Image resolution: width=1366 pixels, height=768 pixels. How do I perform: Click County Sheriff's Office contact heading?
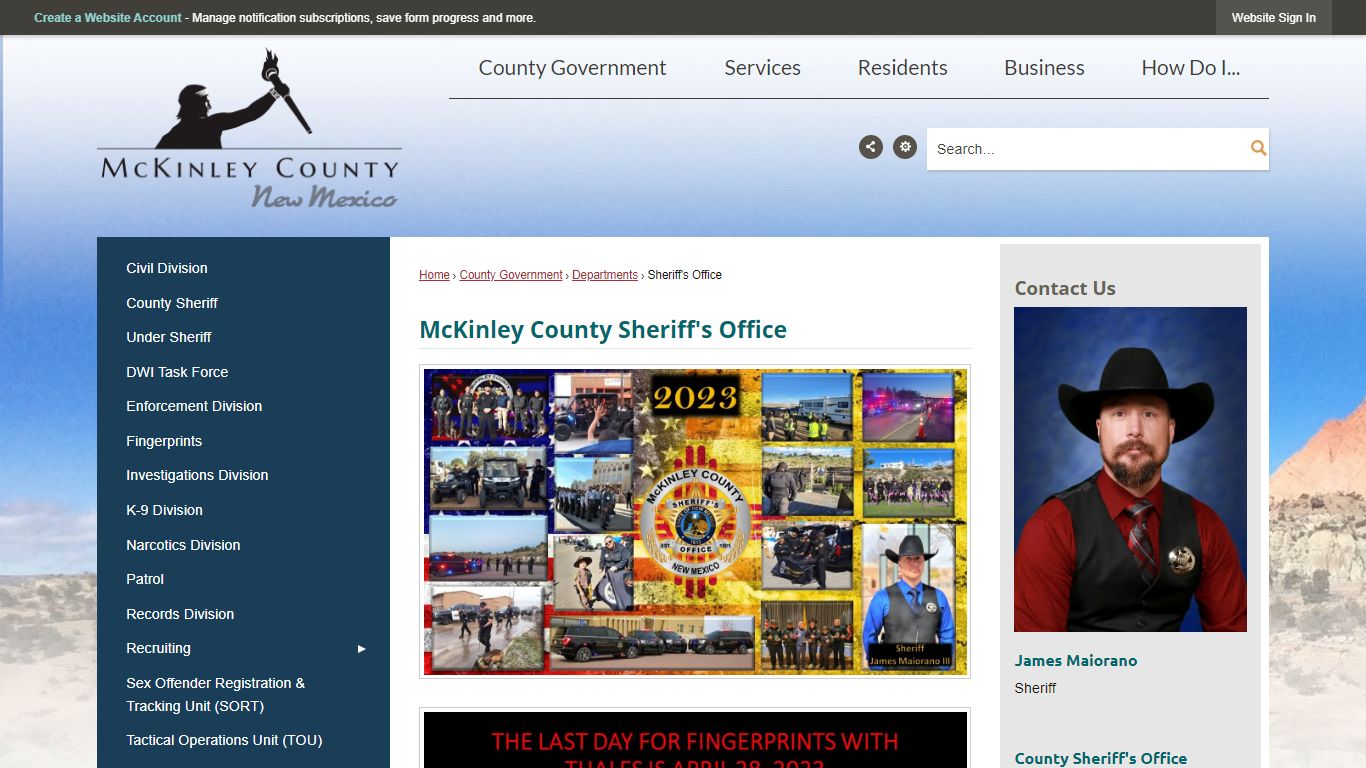1101,758
